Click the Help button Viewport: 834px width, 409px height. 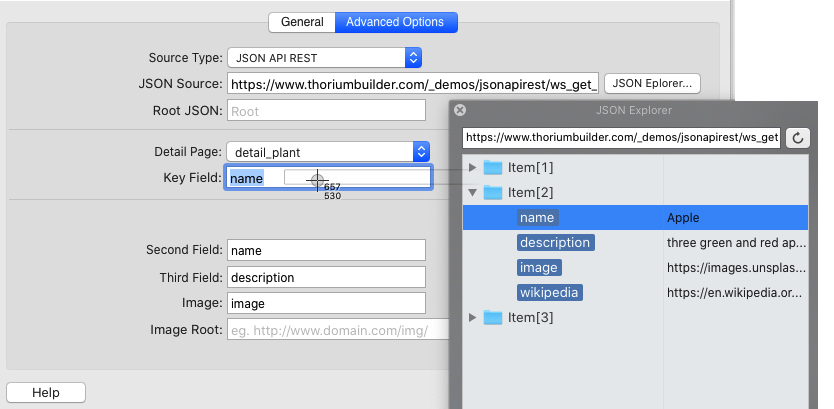(x=46, y=393)
